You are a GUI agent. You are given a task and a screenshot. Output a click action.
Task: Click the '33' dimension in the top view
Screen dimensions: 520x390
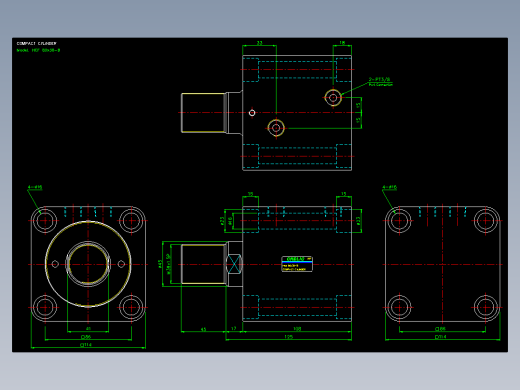[259, 43]
